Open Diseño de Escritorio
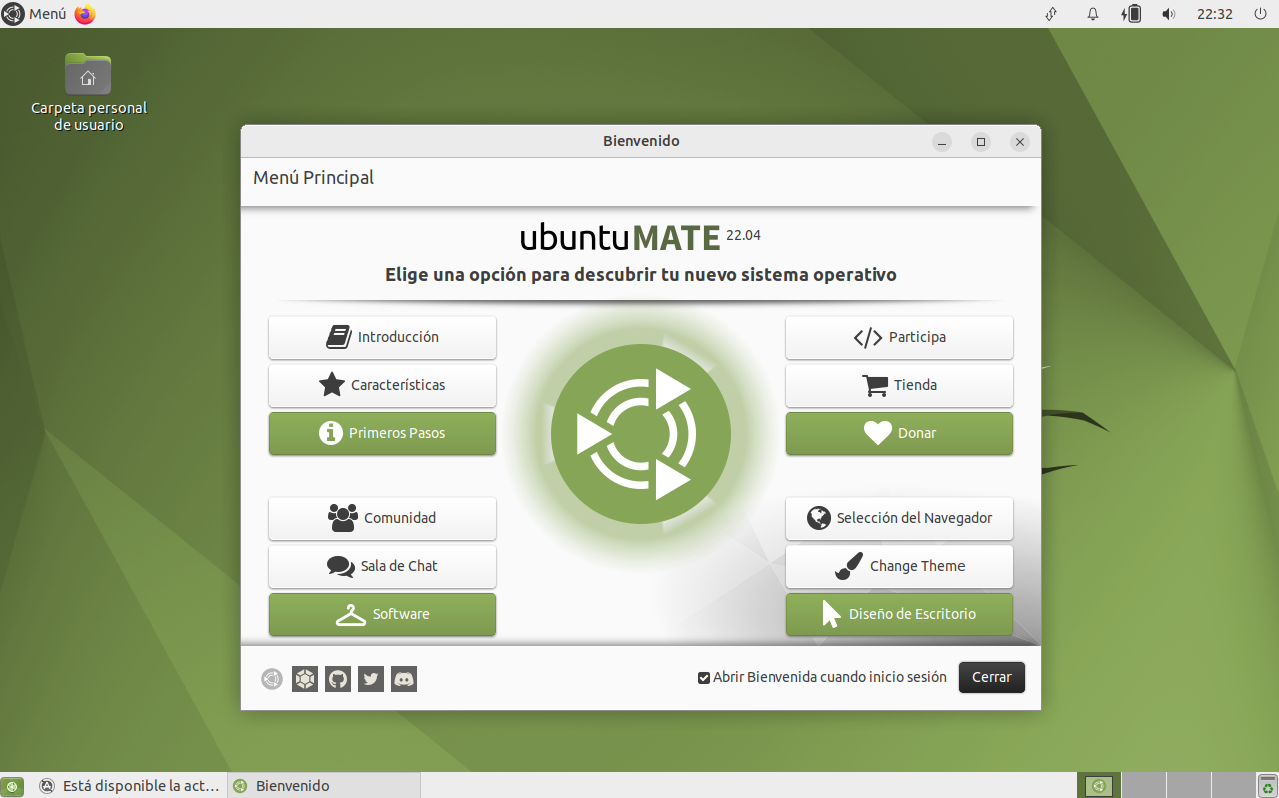This screenshot has width=1279, height=798. coord(899,614)
